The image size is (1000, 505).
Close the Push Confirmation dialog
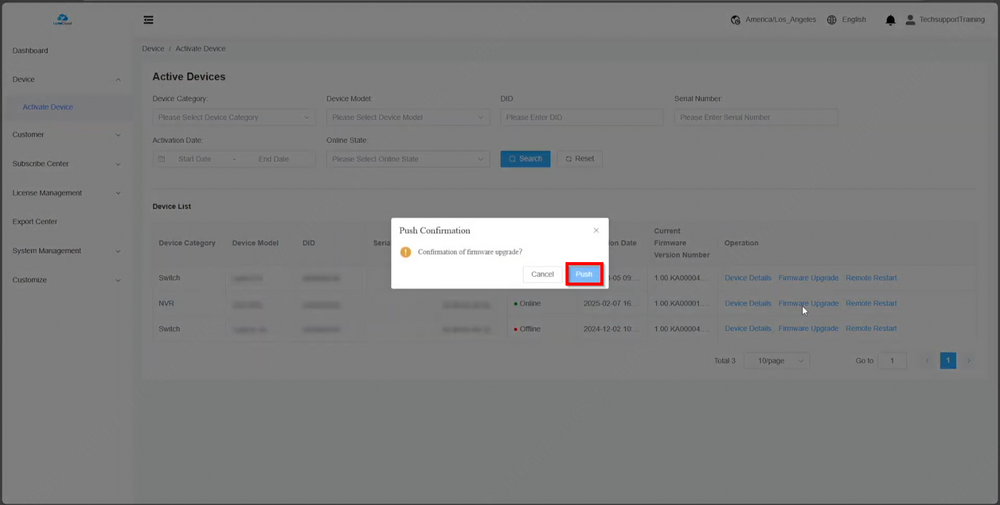(x=596, y=230)
